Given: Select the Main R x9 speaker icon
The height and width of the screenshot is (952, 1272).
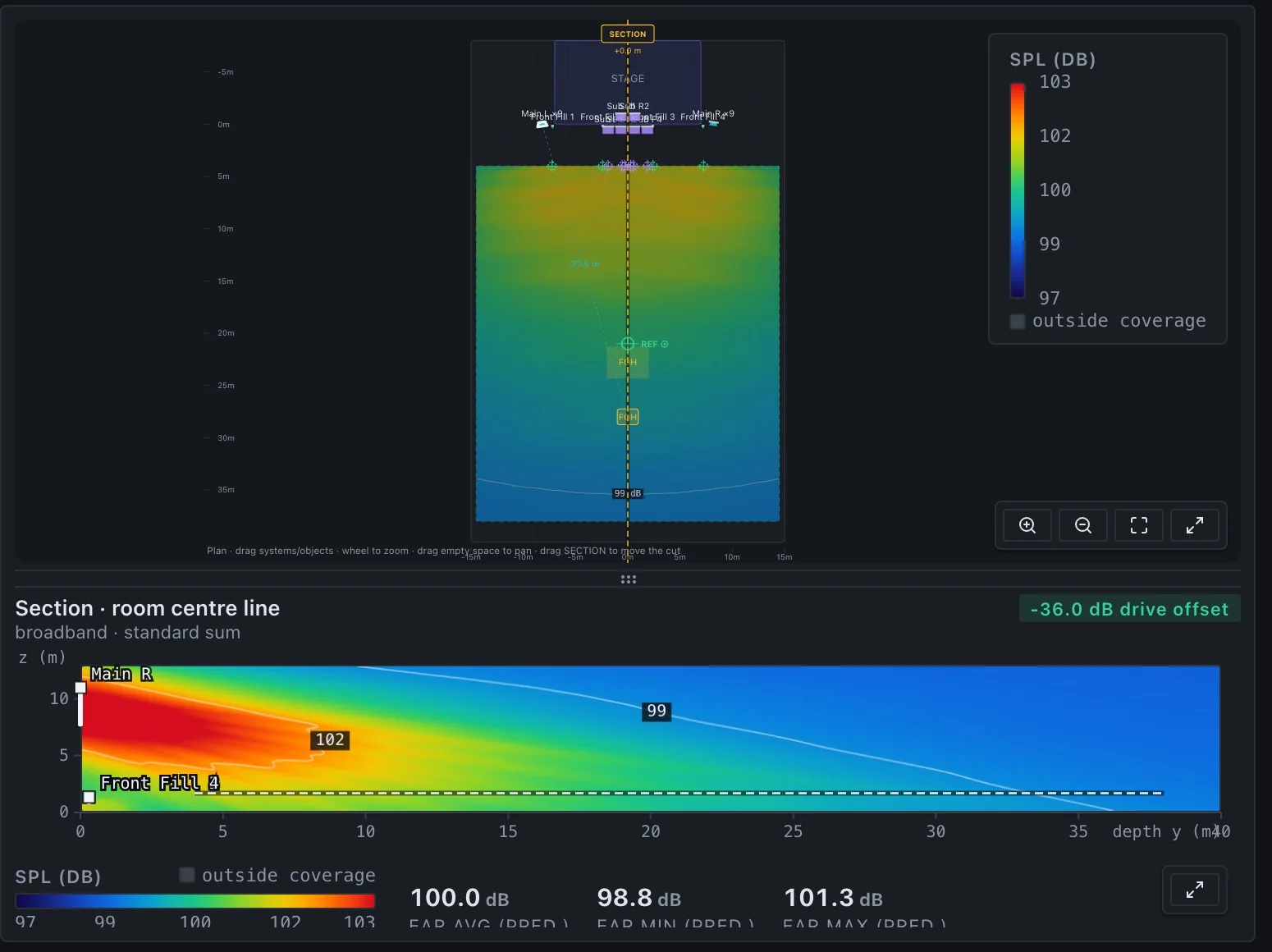Looking at the screenshot, I should (x=713, y=123).
